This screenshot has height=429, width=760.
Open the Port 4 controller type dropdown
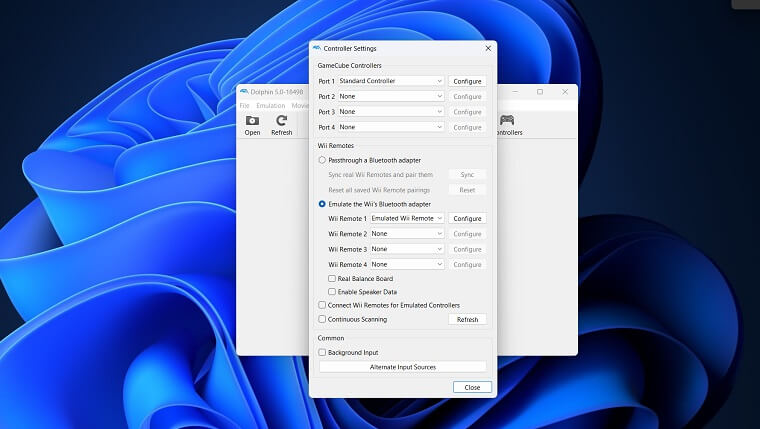pyautogui.click(x=391, y=127)
